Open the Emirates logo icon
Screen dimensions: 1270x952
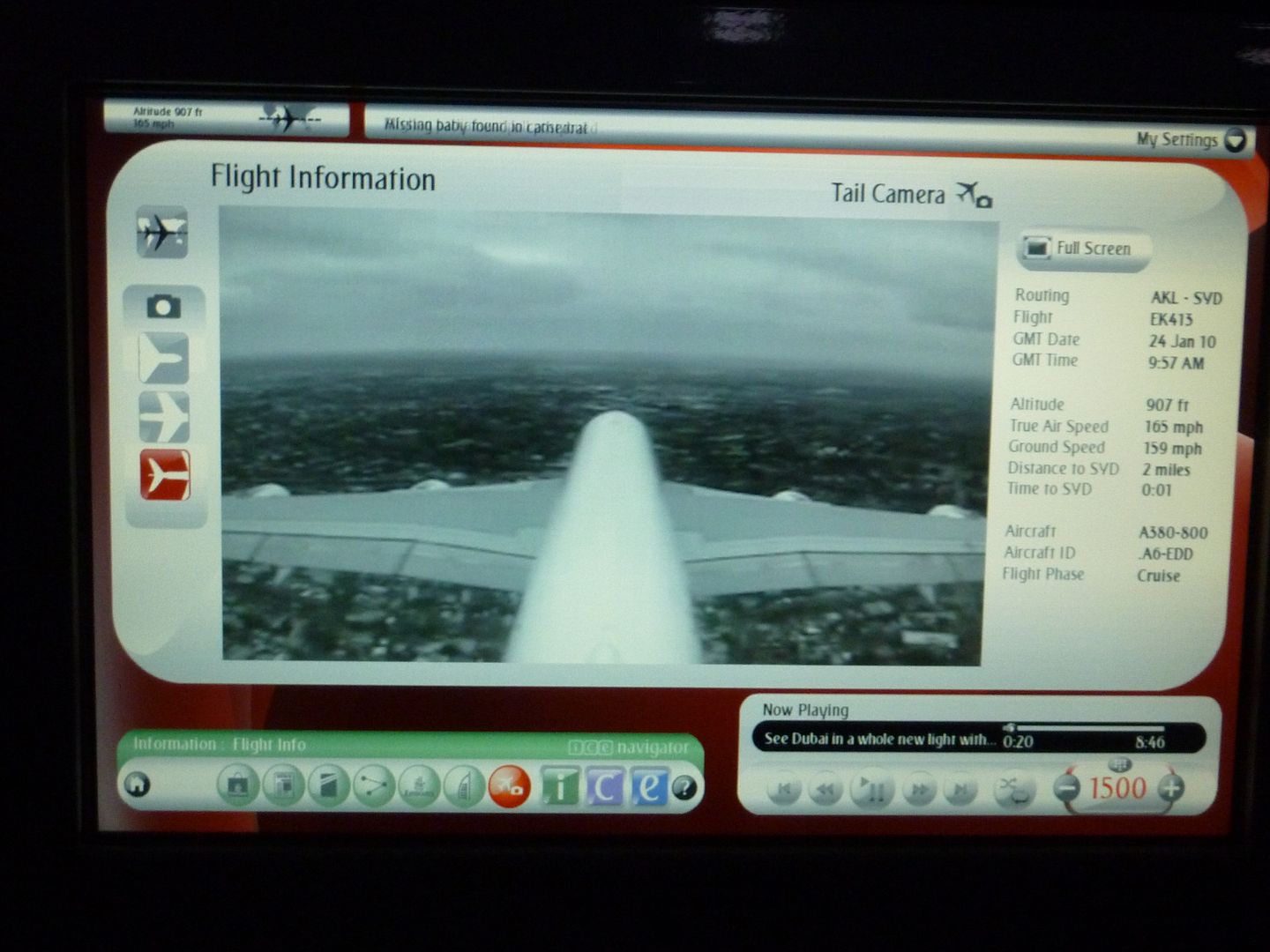point(420,785)
